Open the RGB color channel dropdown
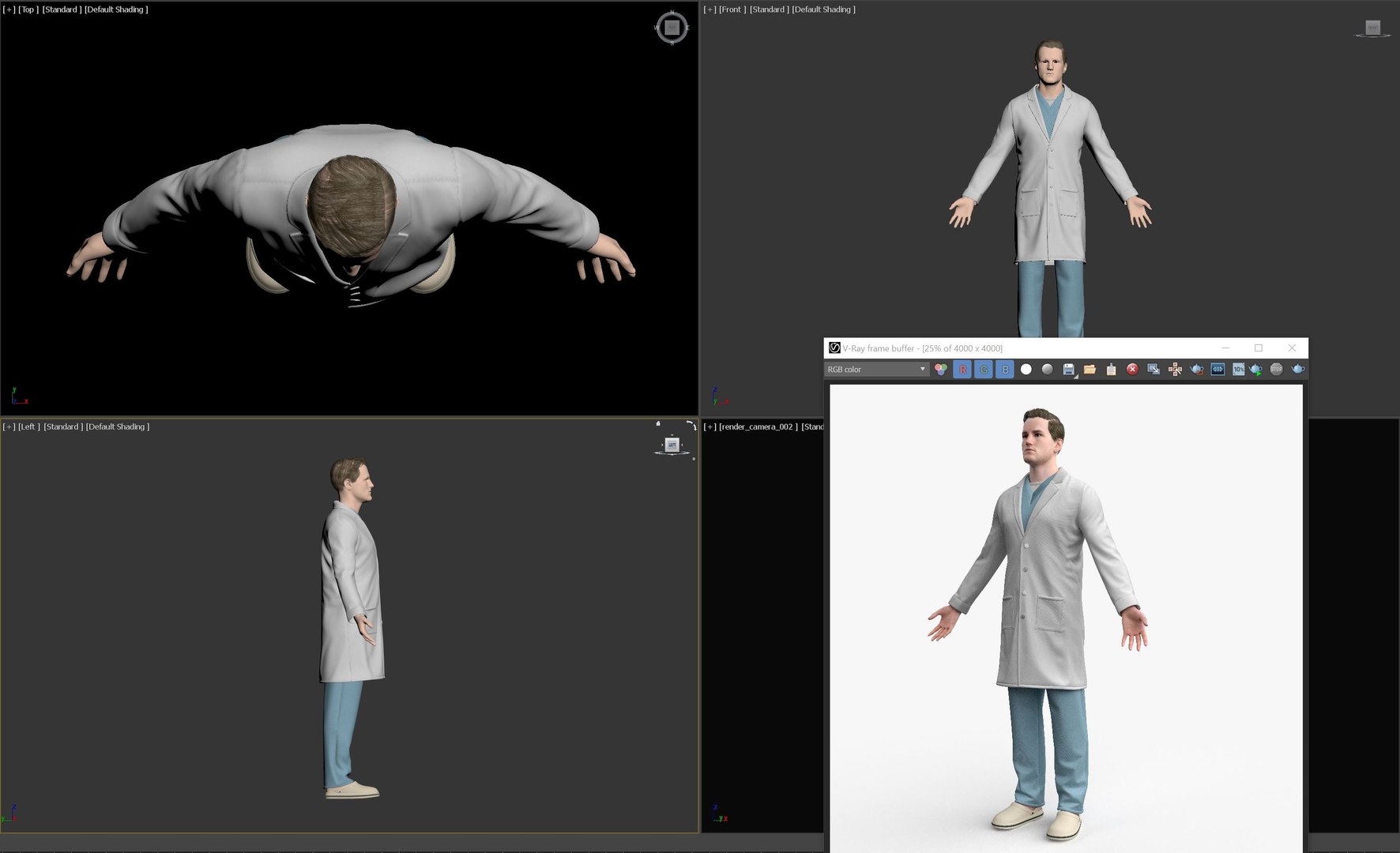The image size is (1400, 853). pos(876,369)
